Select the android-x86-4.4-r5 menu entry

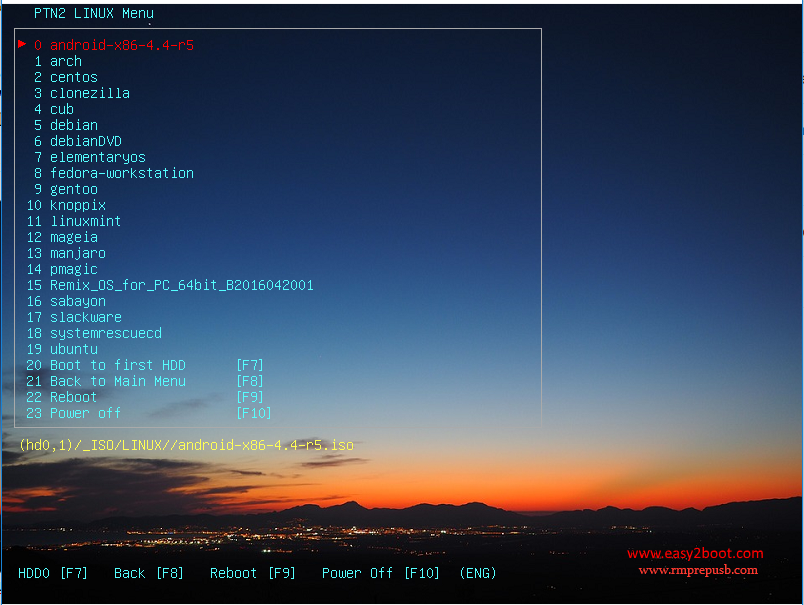114,45
